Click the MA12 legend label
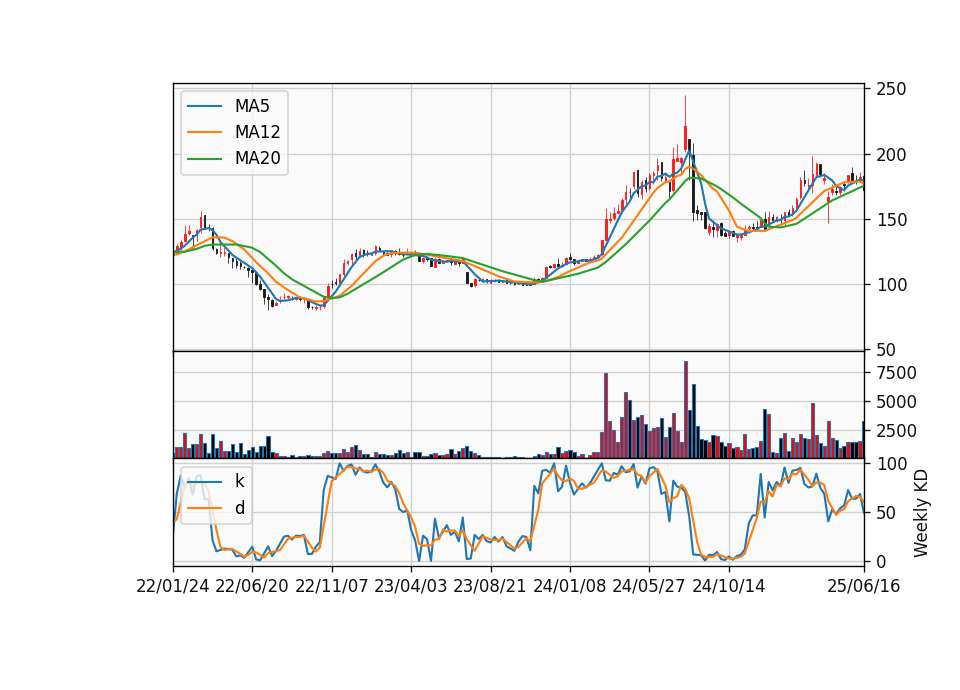 tap(257, 132)
